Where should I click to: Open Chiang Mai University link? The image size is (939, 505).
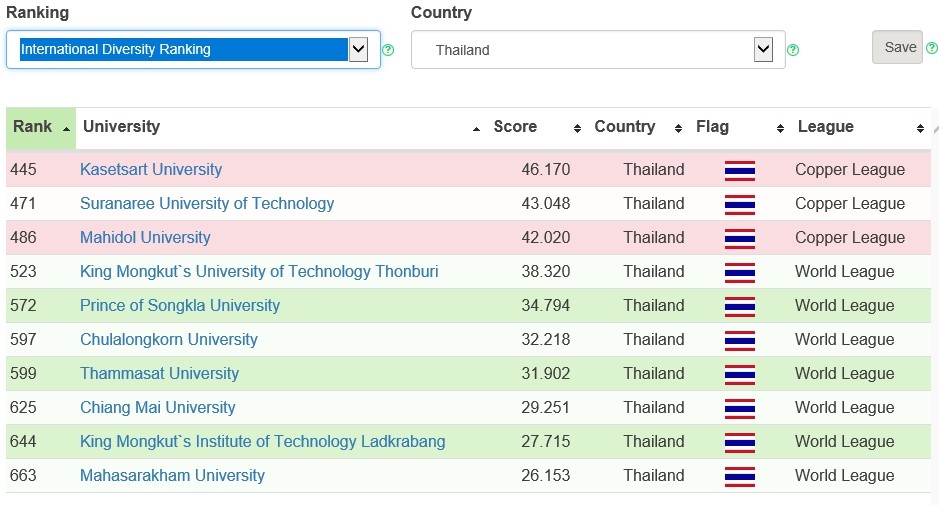[157, 408]
